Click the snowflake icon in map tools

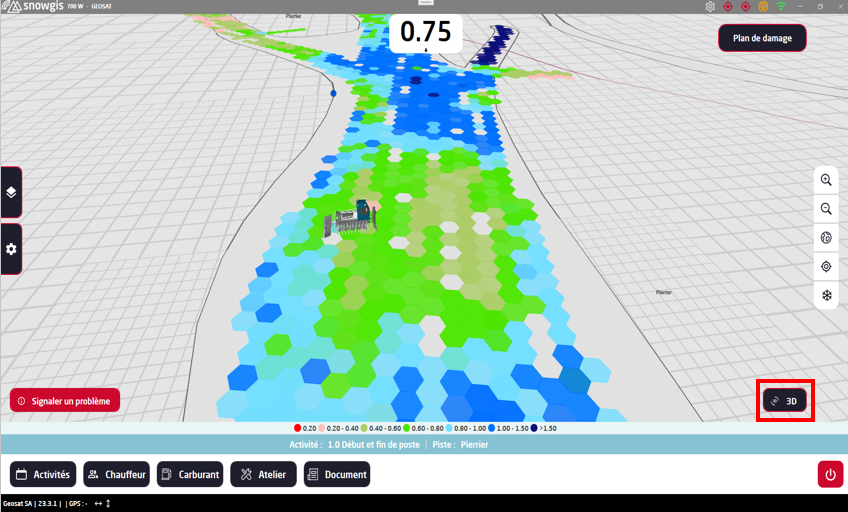click(x=826, y=296)
